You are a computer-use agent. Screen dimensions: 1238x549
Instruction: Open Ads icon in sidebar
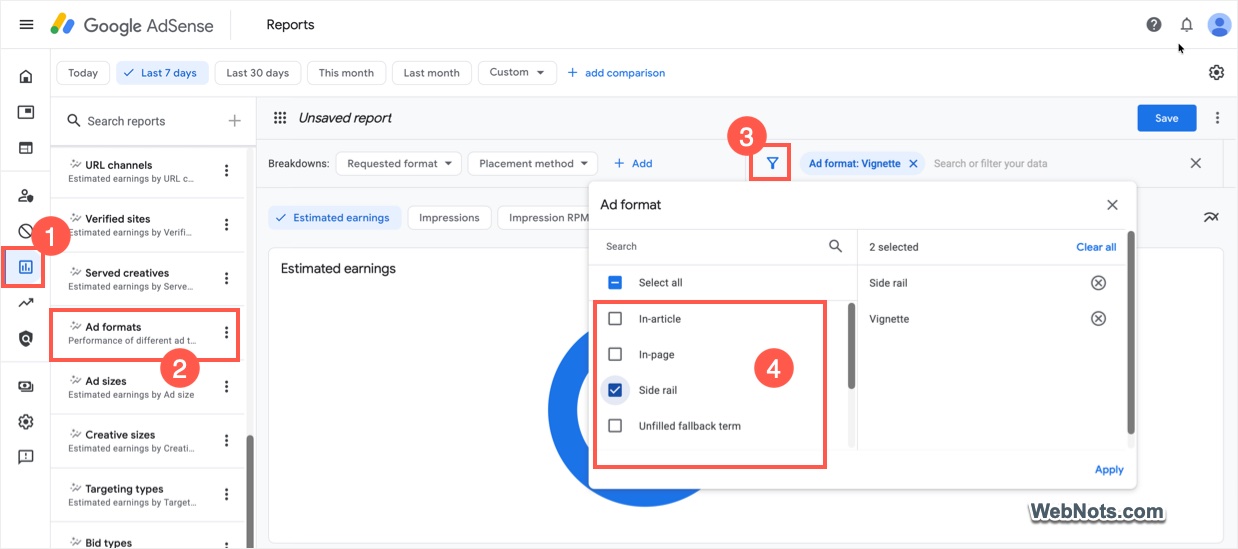pyautogui.click(x=26, y=112)
